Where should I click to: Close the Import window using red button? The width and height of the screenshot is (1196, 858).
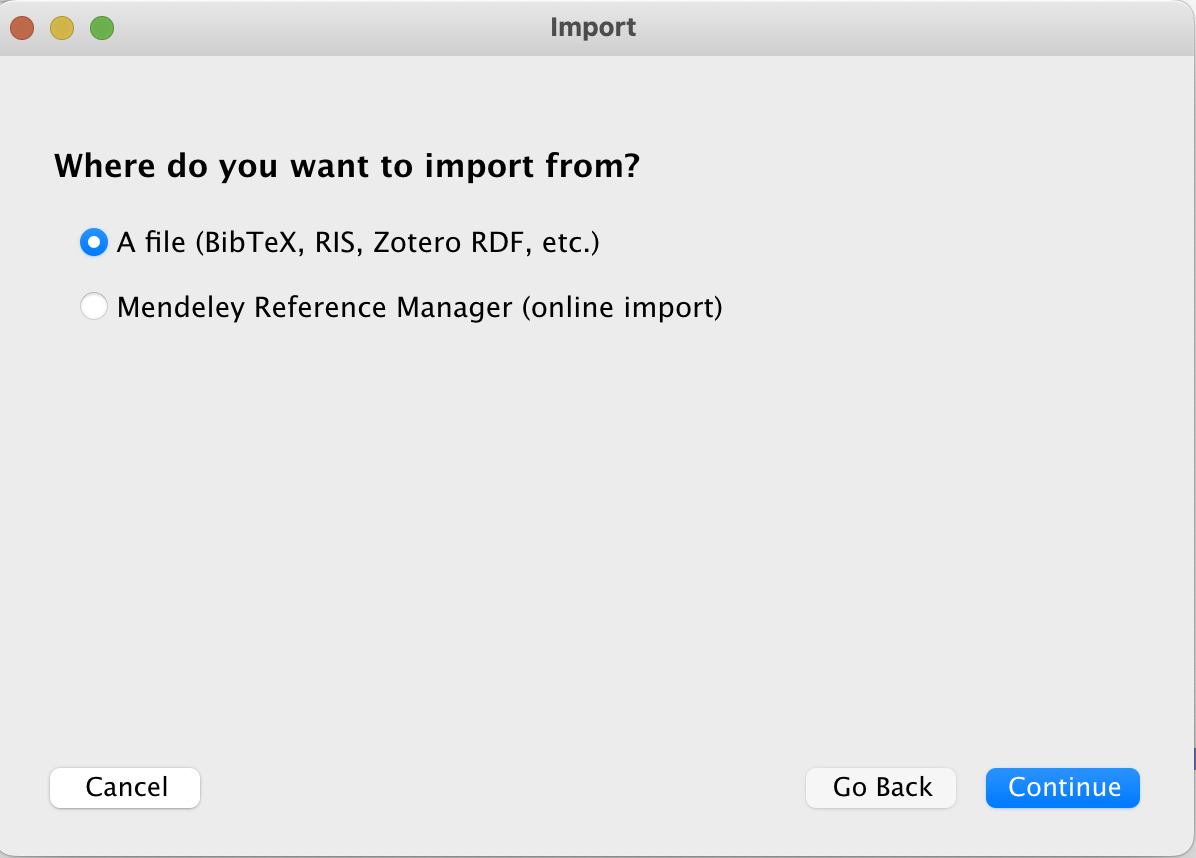[x=22, y=28]
